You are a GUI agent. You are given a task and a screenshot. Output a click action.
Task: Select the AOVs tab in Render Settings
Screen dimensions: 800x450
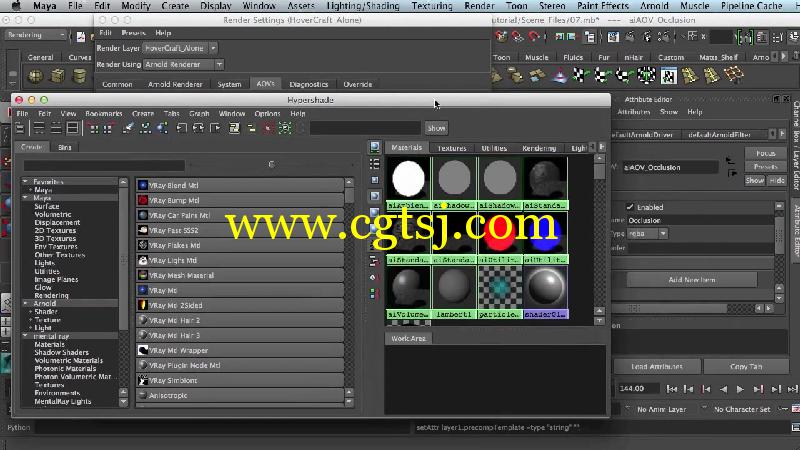(265, 84)
